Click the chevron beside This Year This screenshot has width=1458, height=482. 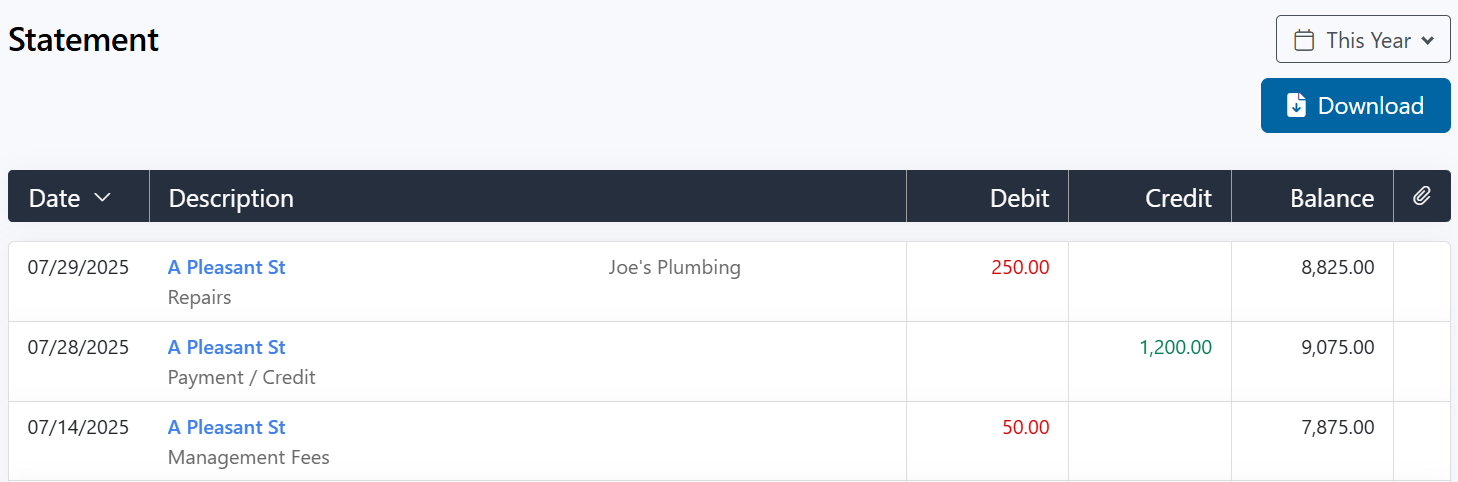point(1428,41)
